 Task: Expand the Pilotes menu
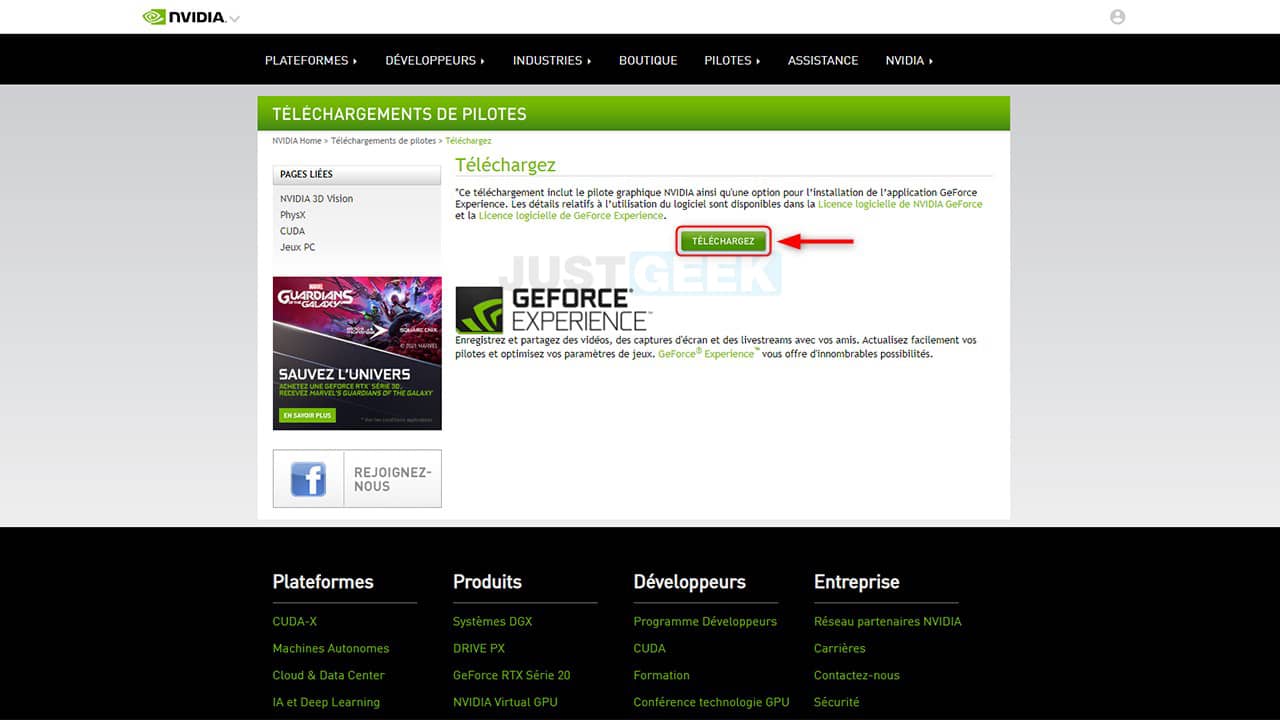coord(732,60)
